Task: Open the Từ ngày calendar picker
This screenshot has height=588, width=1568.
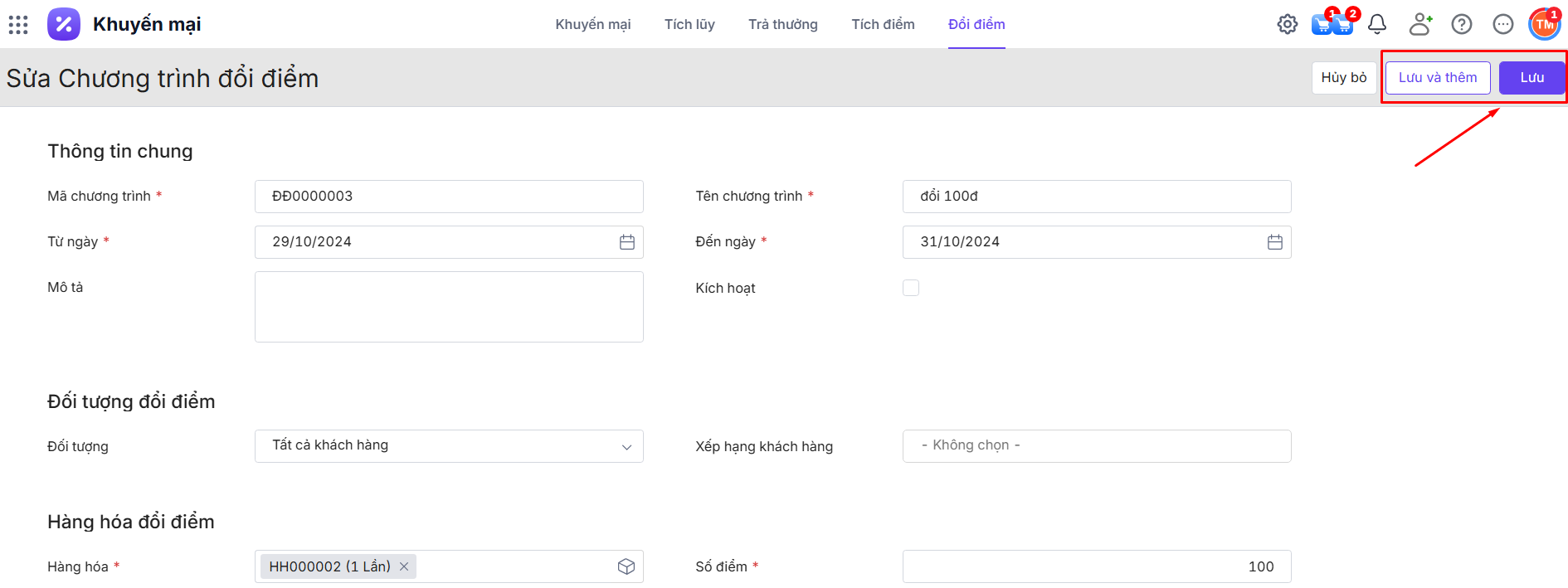Action: [x=627, y=242]
